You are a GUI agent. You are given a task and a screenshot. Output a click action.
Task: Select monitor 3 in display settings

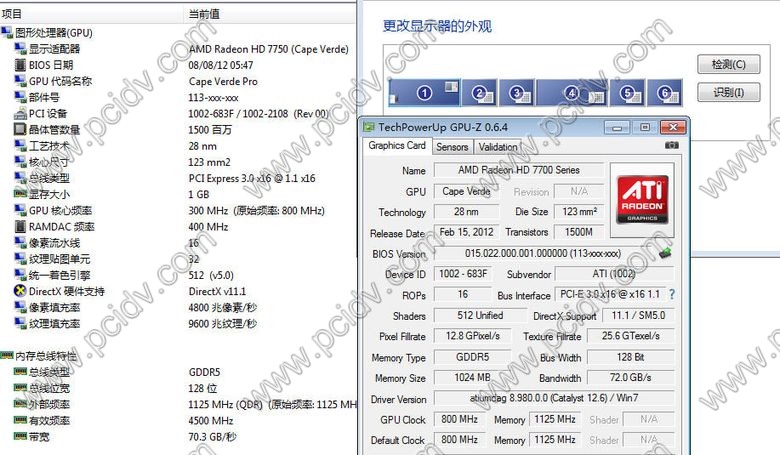click(x=517, y=93)
